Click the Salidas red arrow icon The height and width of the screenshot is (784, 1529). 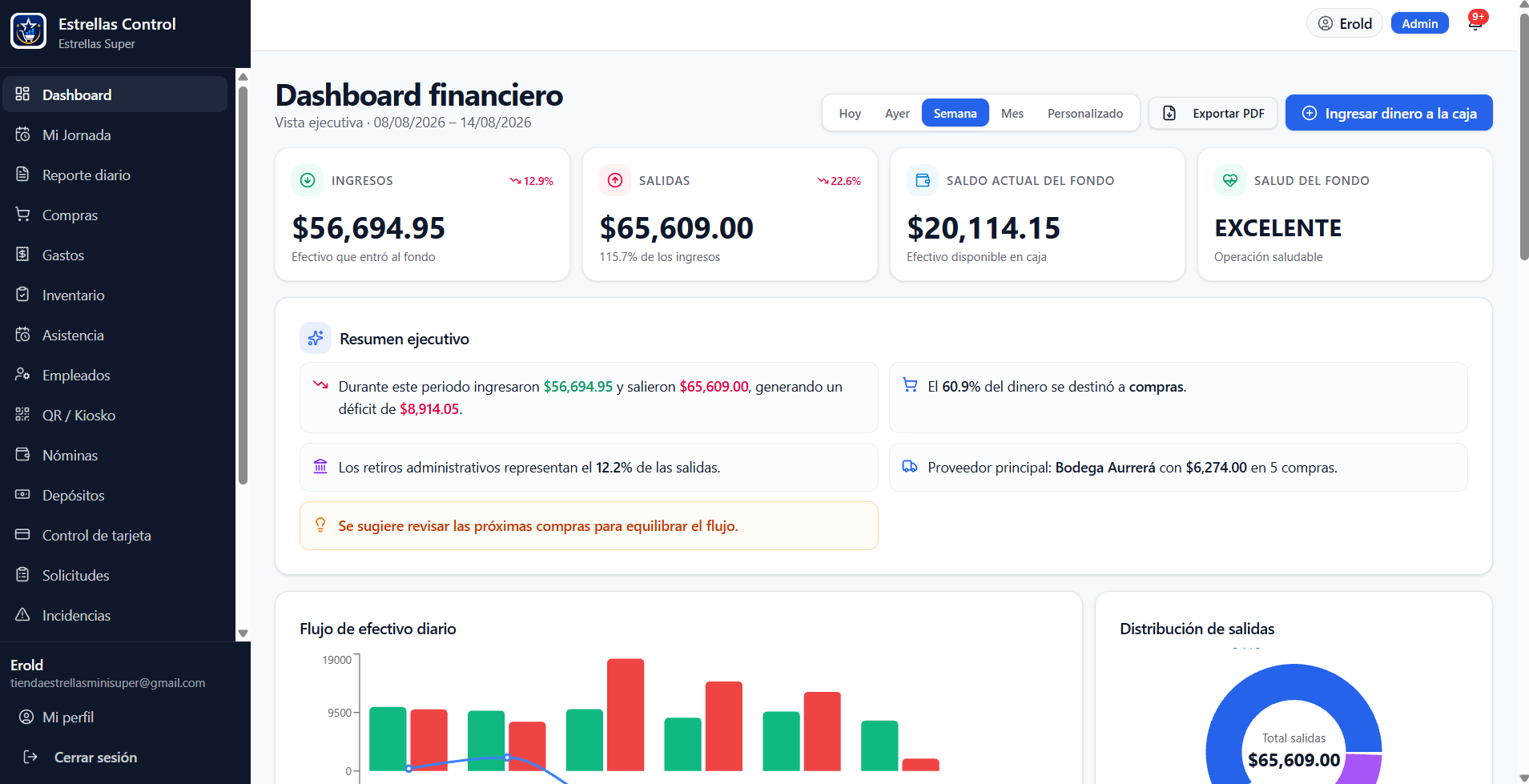coord(615,180)
